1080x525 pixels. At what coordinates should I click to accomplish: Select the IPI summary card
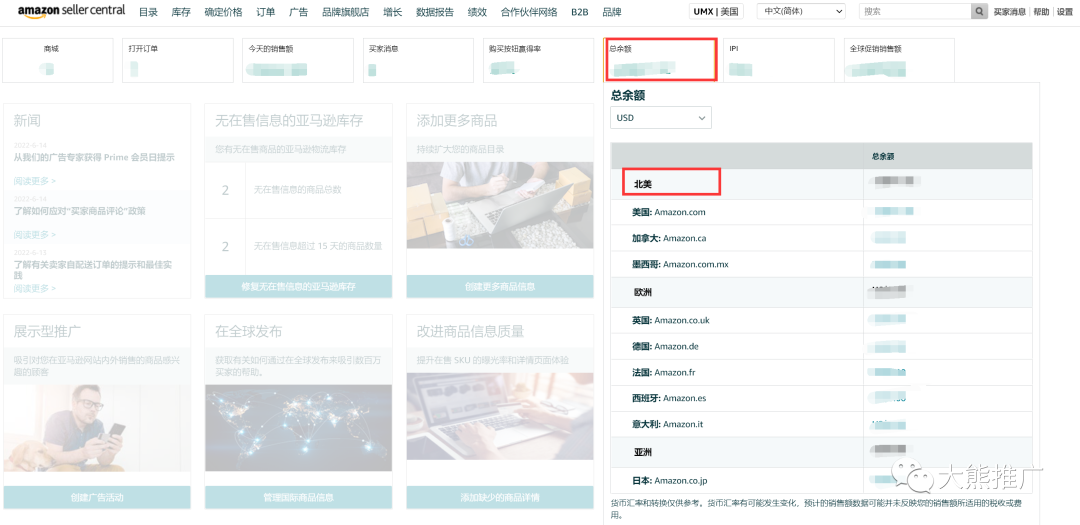click(x=779, y=60)
